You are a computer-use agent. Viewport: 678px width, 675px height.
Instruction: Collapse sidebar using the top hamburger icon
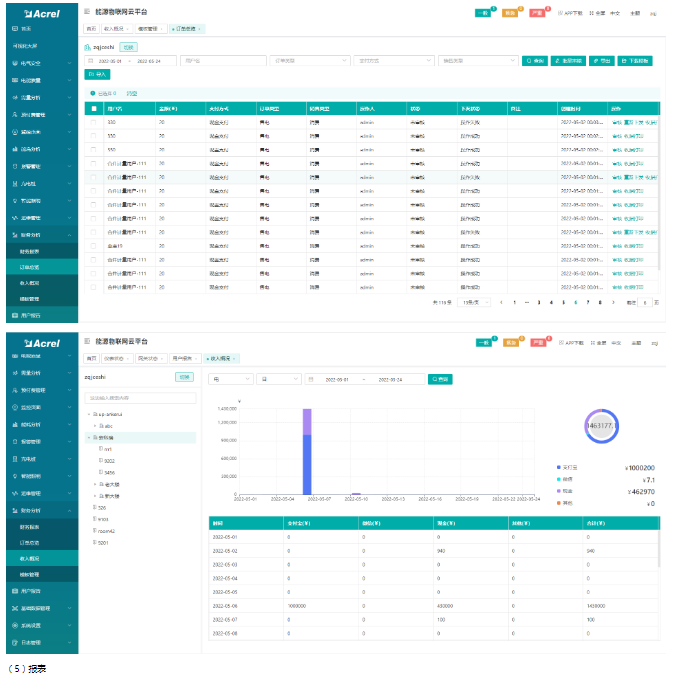87,11
